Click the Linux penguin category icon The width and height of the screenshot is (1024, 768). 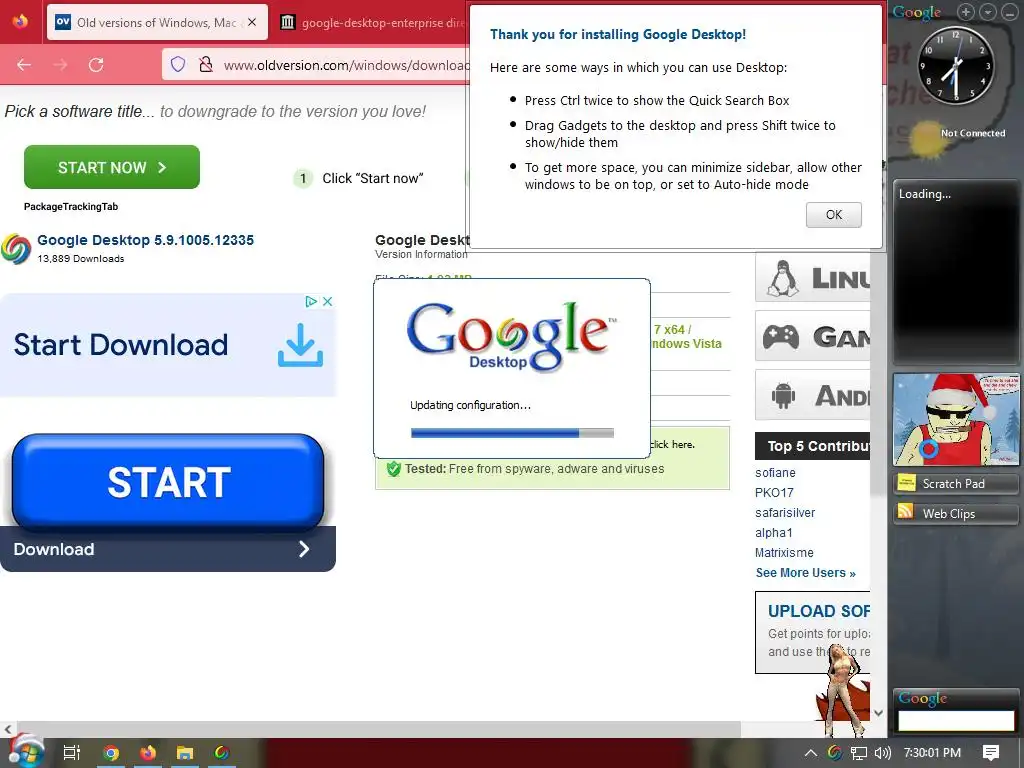(x=783, y=278)
